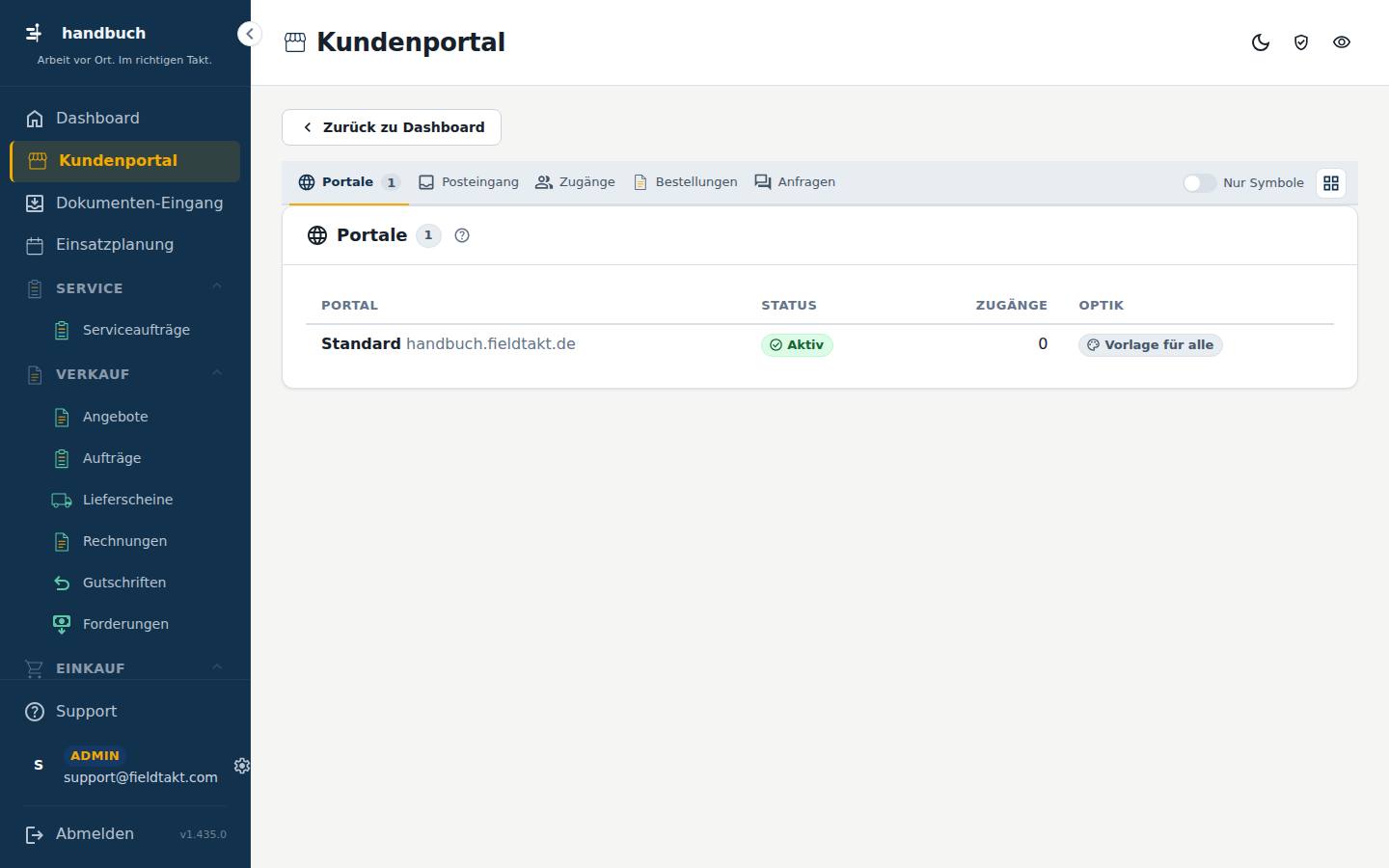Image resolution: width=1389 pixels, height=868 pixels.
Task: Open Dokumenten-Eingang in the sidebar
Action: pos(125,203)
